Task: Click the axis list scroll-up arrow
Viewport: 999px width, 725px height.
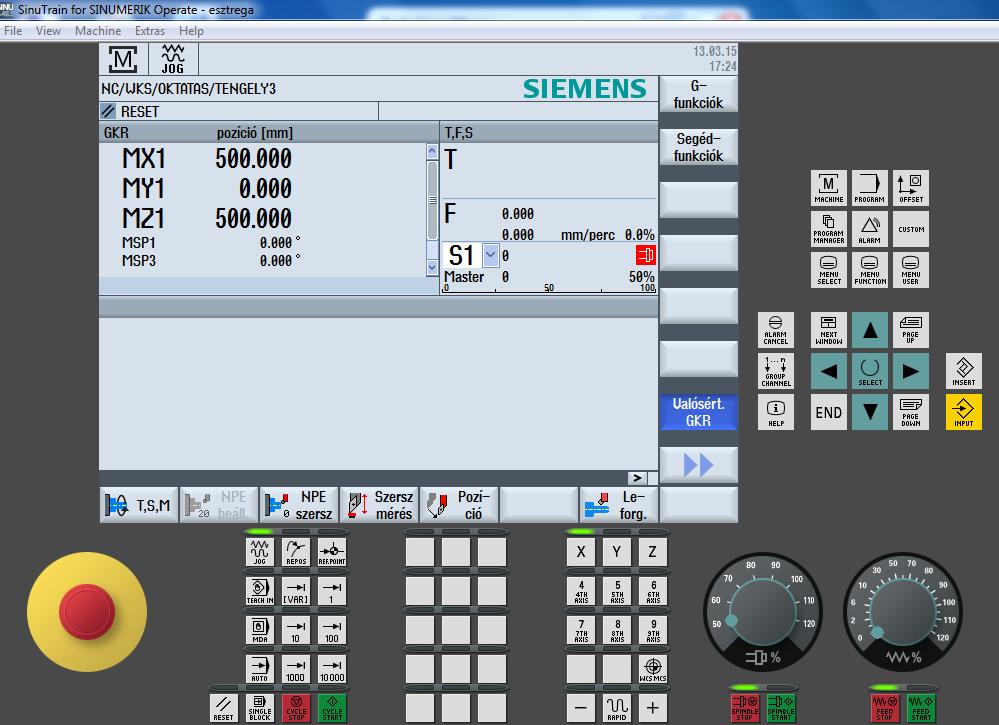Action: pyautogui.click(x=432, y=152)
